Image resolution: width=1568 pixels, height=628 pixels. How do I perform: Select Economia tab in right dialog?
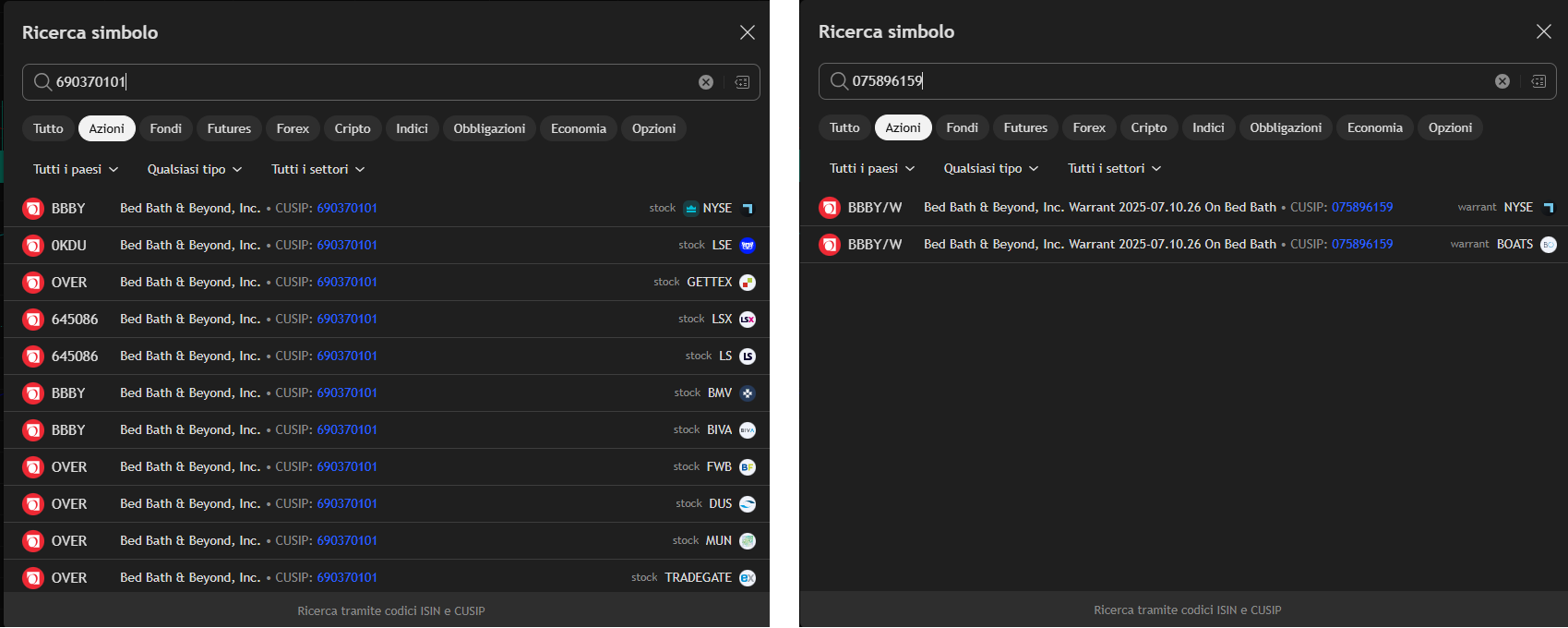pos(1375,127)
